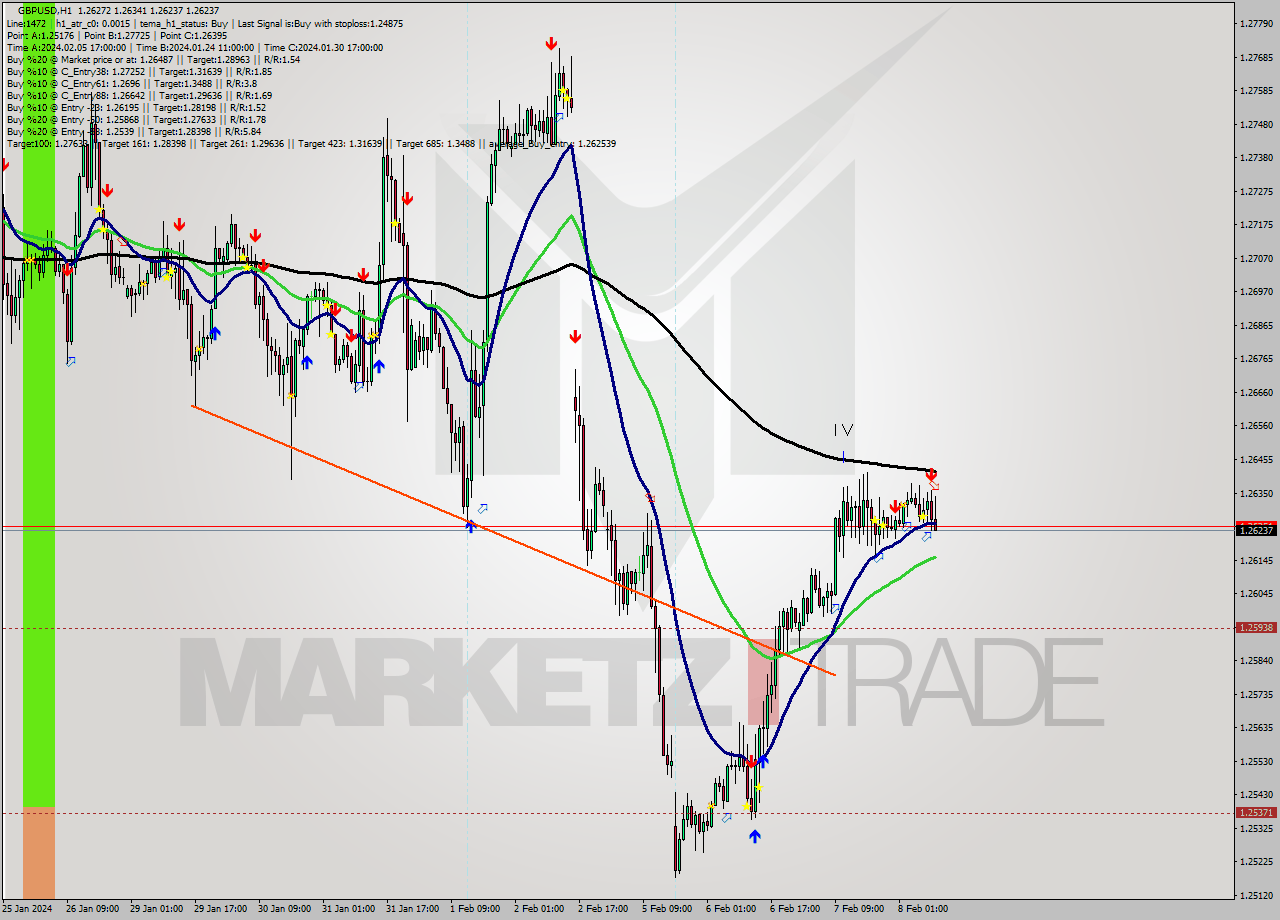Click the orange block under the green band
Screen dimensions: 1280x920
tap(39, 853)
